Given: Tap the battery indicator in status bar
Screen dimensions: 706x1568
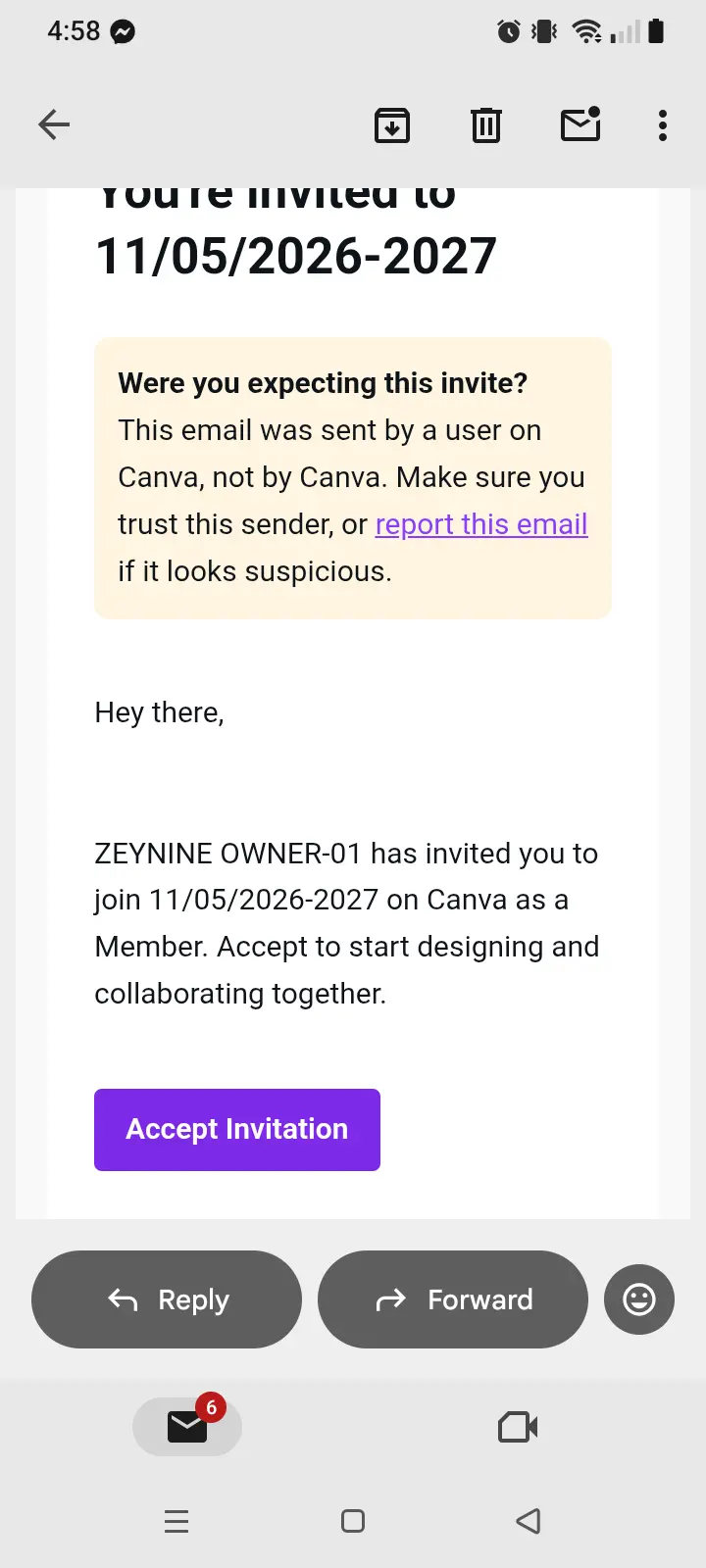Looking at the screenshot, I should tap(657, 31).
